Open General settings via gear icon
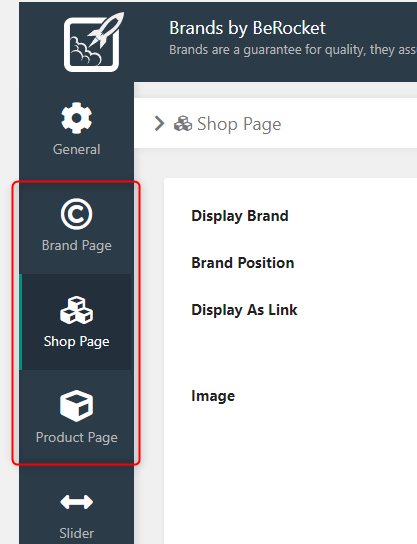Image resolution: width=417 pixels, height=544 pixels. point(77,118)
